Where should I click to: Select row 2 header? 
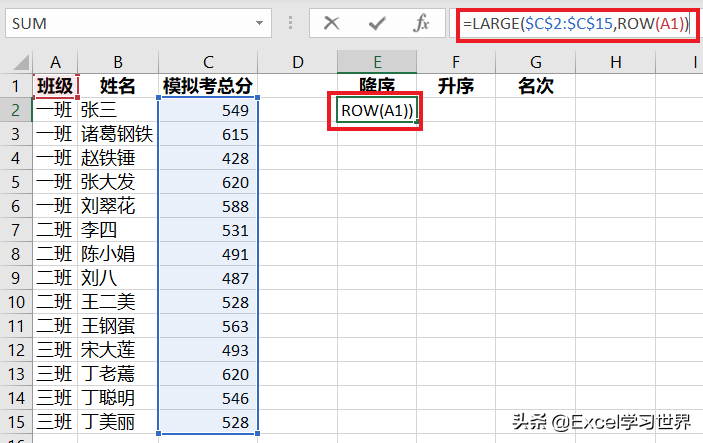(x=16, y=110)
